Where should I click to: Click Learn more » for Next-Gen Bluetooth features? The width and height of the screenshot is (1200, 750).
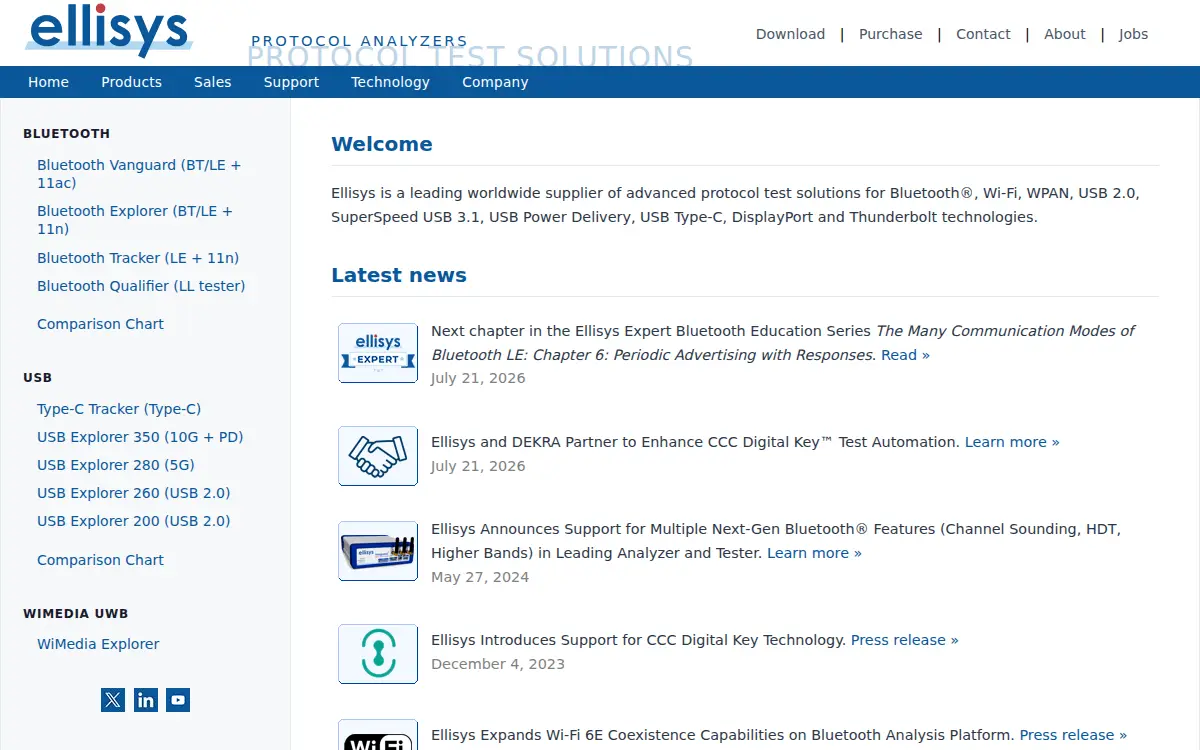(x=814, y=553)
